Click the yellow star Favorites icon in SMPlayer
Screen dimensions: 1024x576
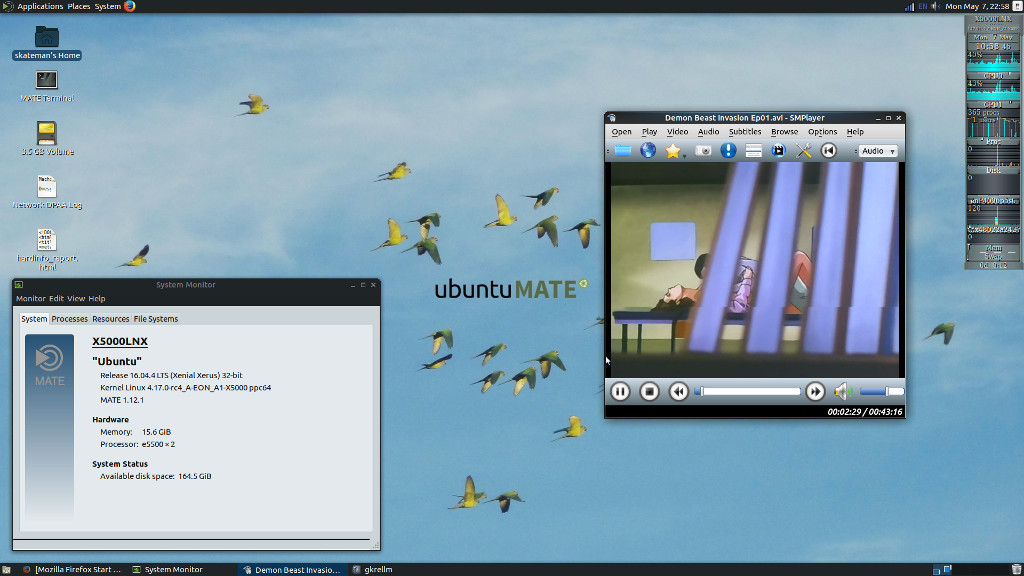pyautogui.click(x=673, y=151)
